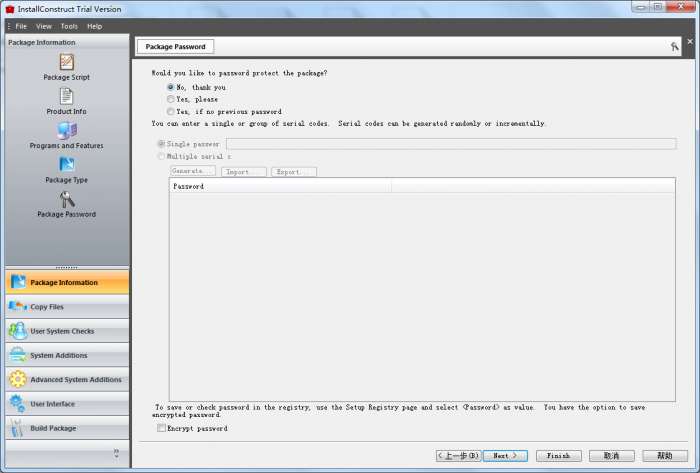700x473 pixels.
Task: Click the 取消 cancel button
Action: tap(612, 456)
